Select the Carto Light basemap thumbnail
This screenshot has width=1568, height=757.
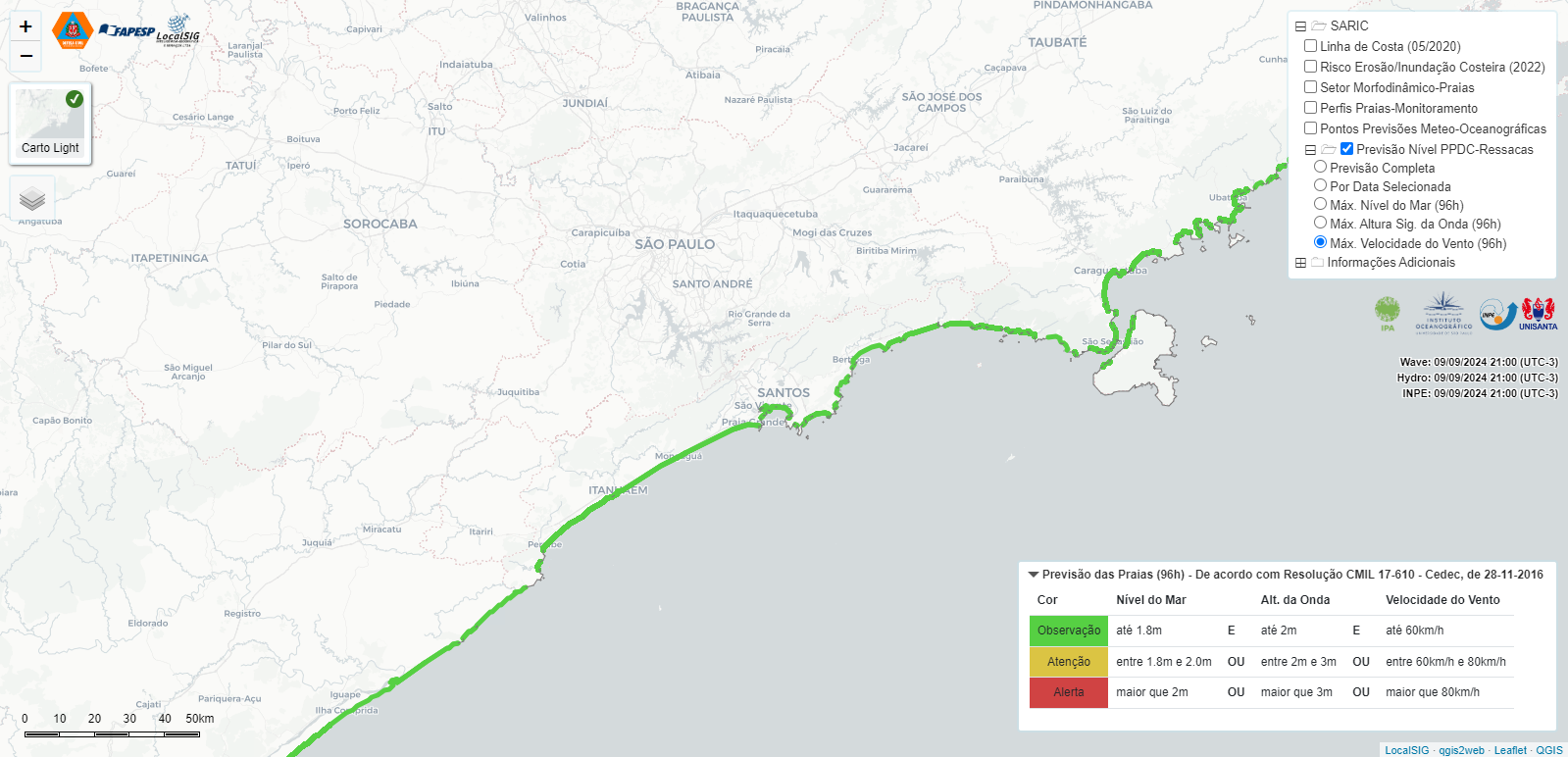click(51, 124)
